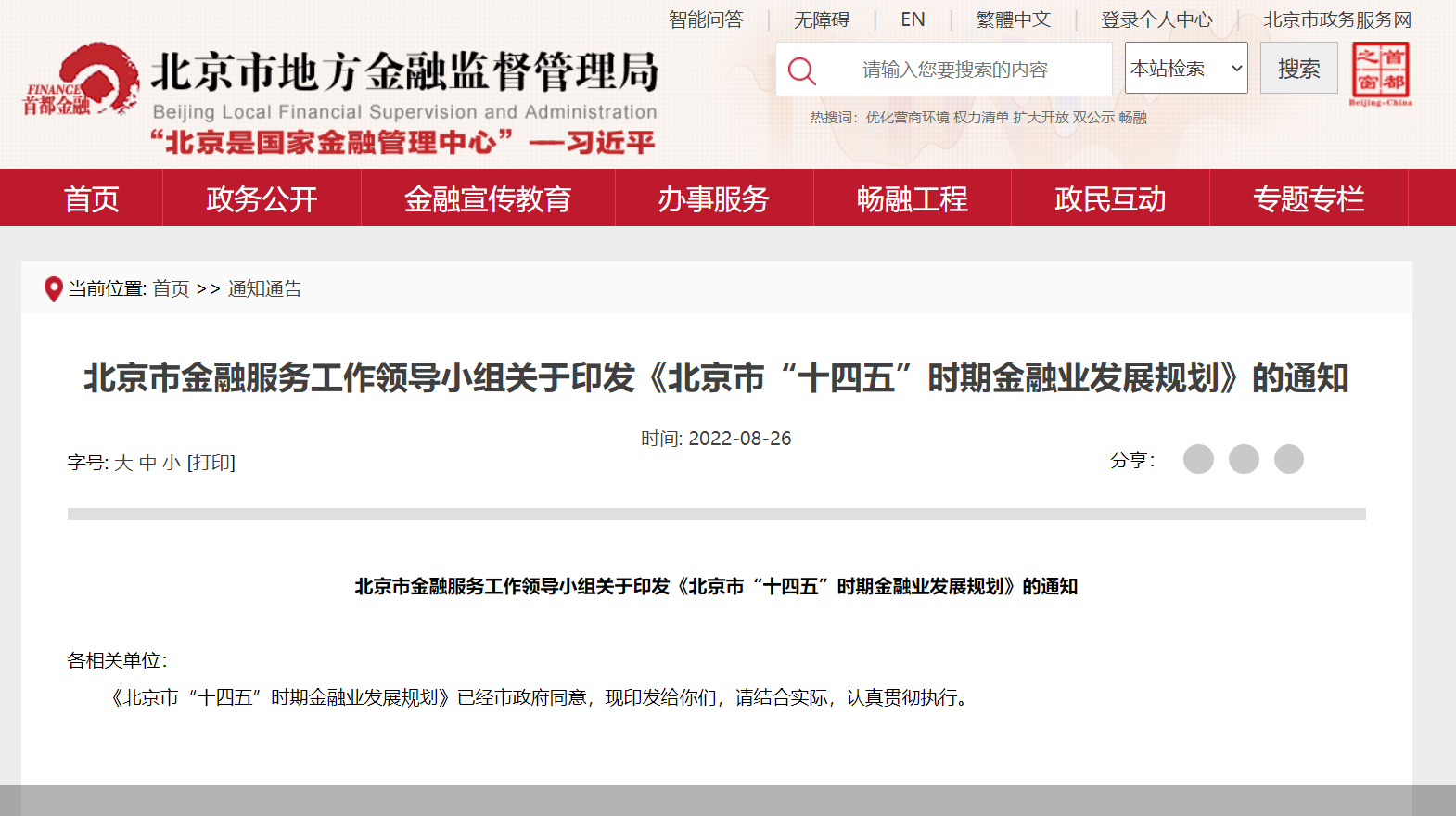Set font size to 大
The height and width of the screenshot is (816, 1456).
click(123, 463)
